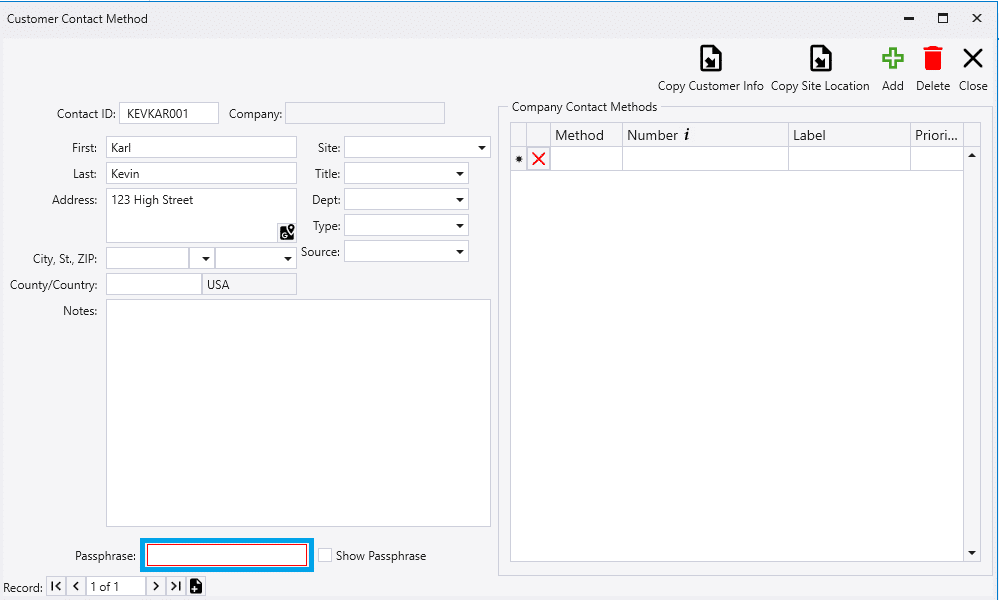Click the Copy Customer Info icon
The height and width of the screenshot is (600, 999).
coord(710,59)
